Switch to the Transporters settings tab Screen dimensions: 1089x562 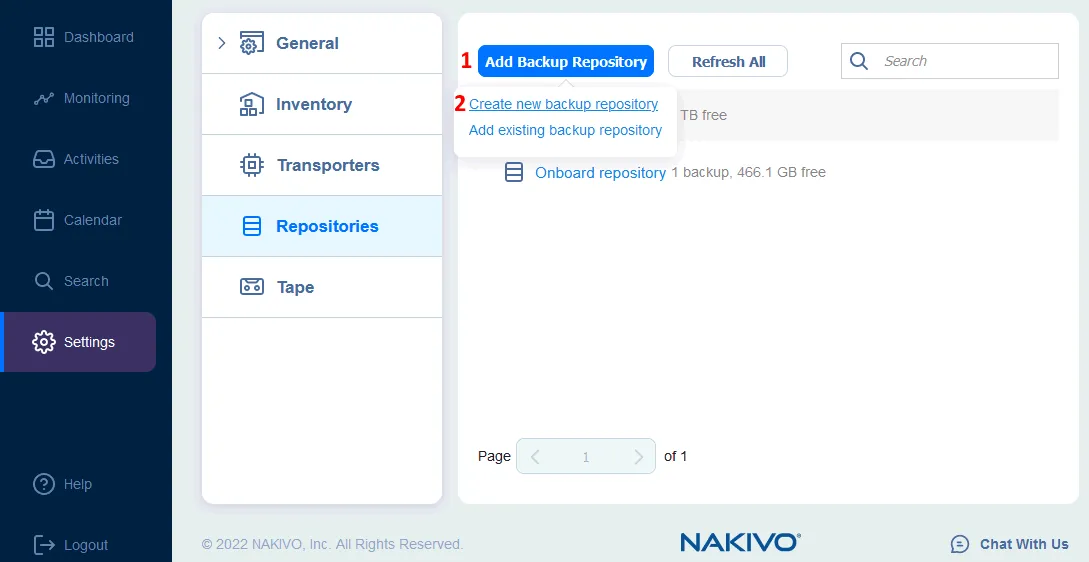[x=327, y=166]
